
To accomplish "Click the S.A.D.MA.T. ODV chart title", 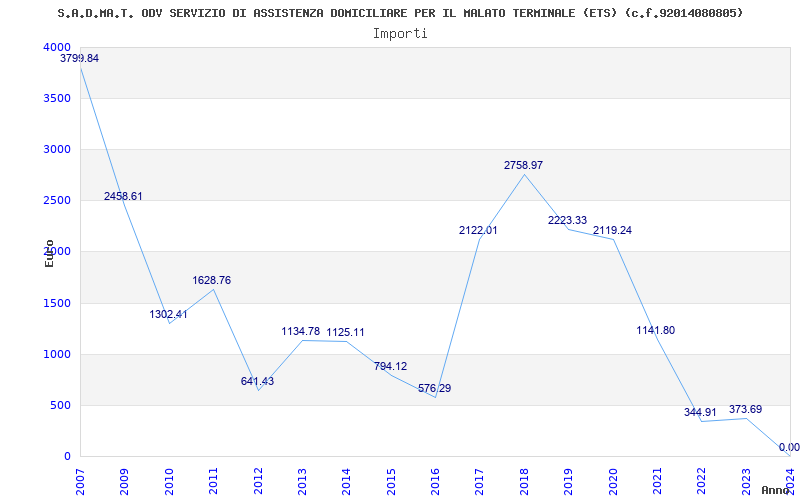I will pyautogui.click(x=400, y=13).
